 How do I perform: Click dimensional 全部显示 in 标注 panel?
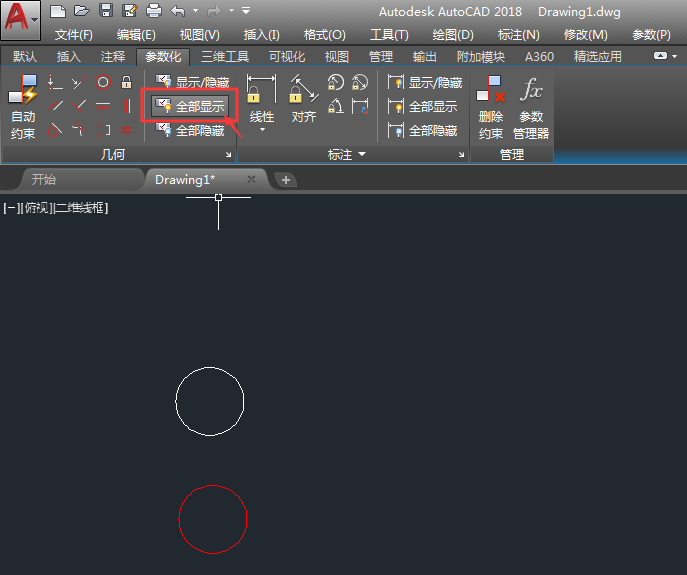(423, 106)
